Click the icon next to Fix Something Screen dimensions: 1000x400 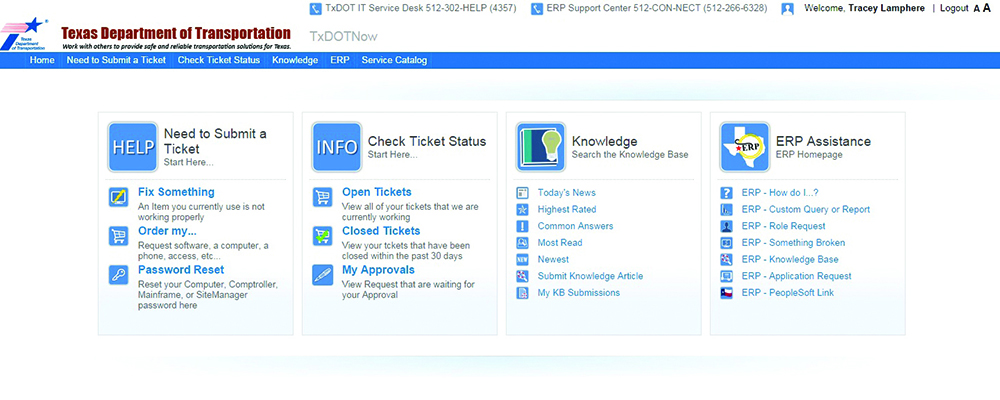pos(119,197)
